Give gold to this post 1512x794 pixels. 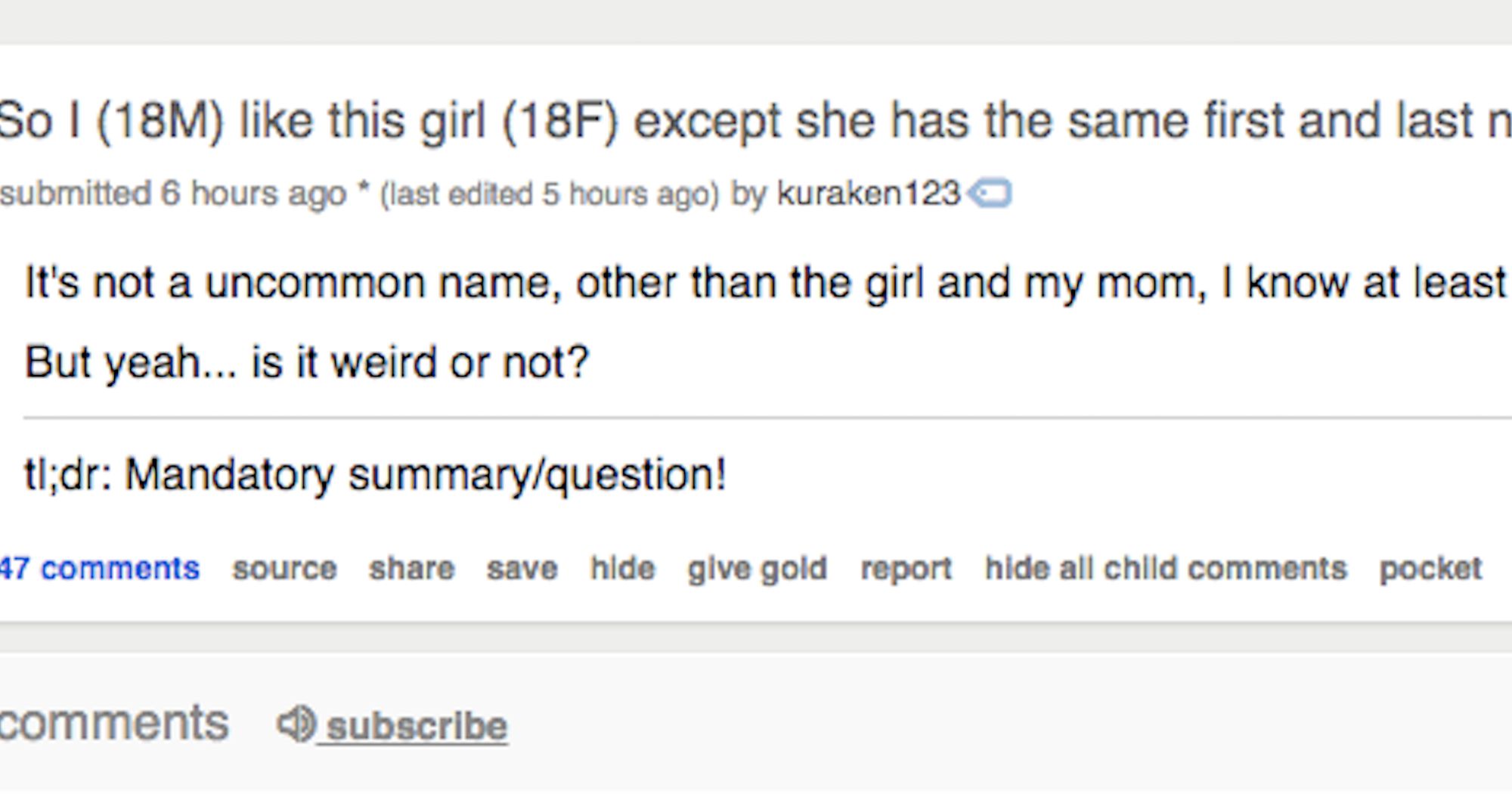(758, 569)
